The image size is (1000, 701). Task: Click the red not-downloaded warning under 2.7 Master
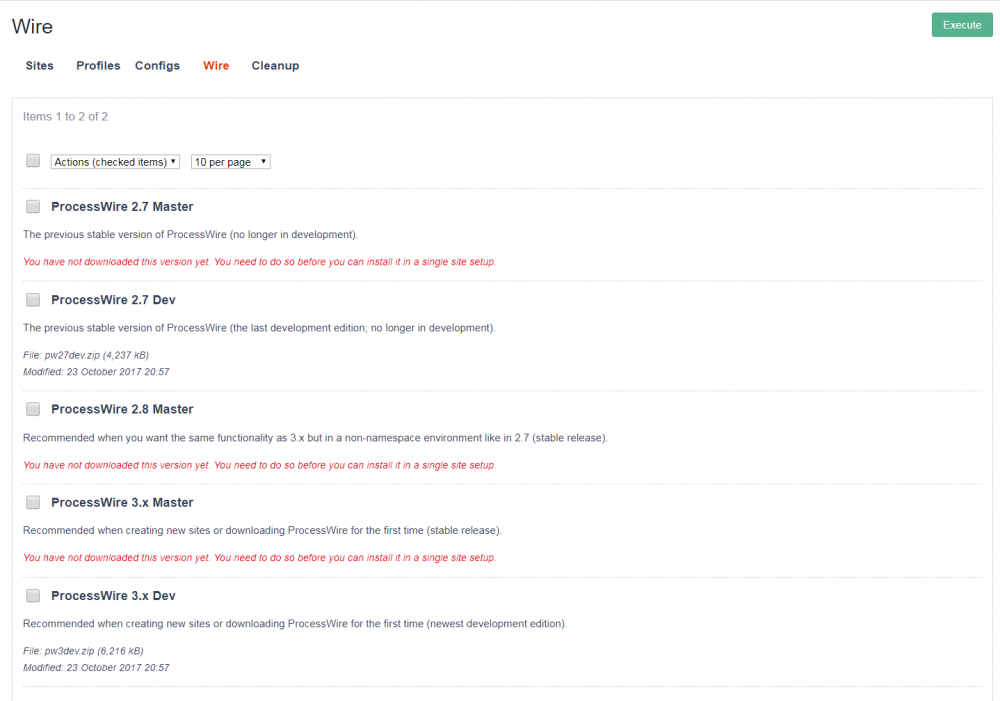coord(260,262)
